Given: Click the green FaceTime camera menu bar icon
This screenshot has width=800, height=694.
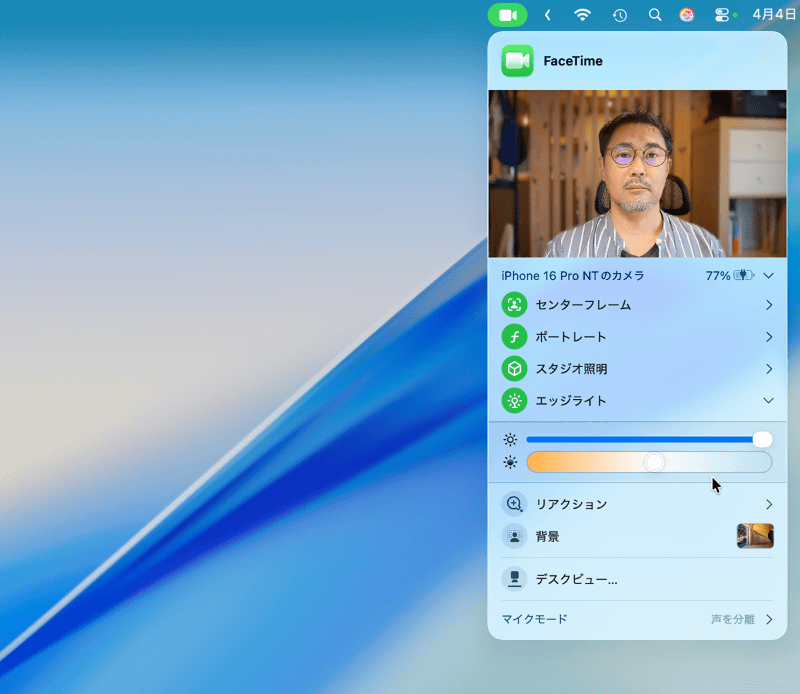Looking at the screenshot, I should pos(507,15).
